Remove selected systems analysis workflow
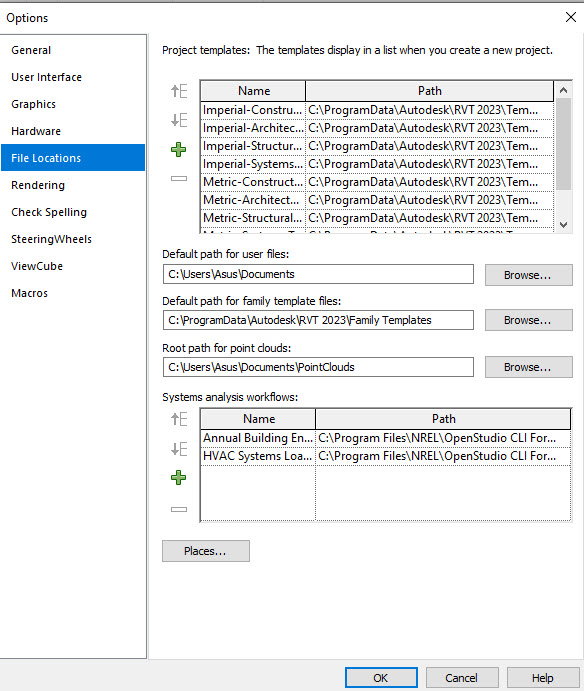 point(179,509)
